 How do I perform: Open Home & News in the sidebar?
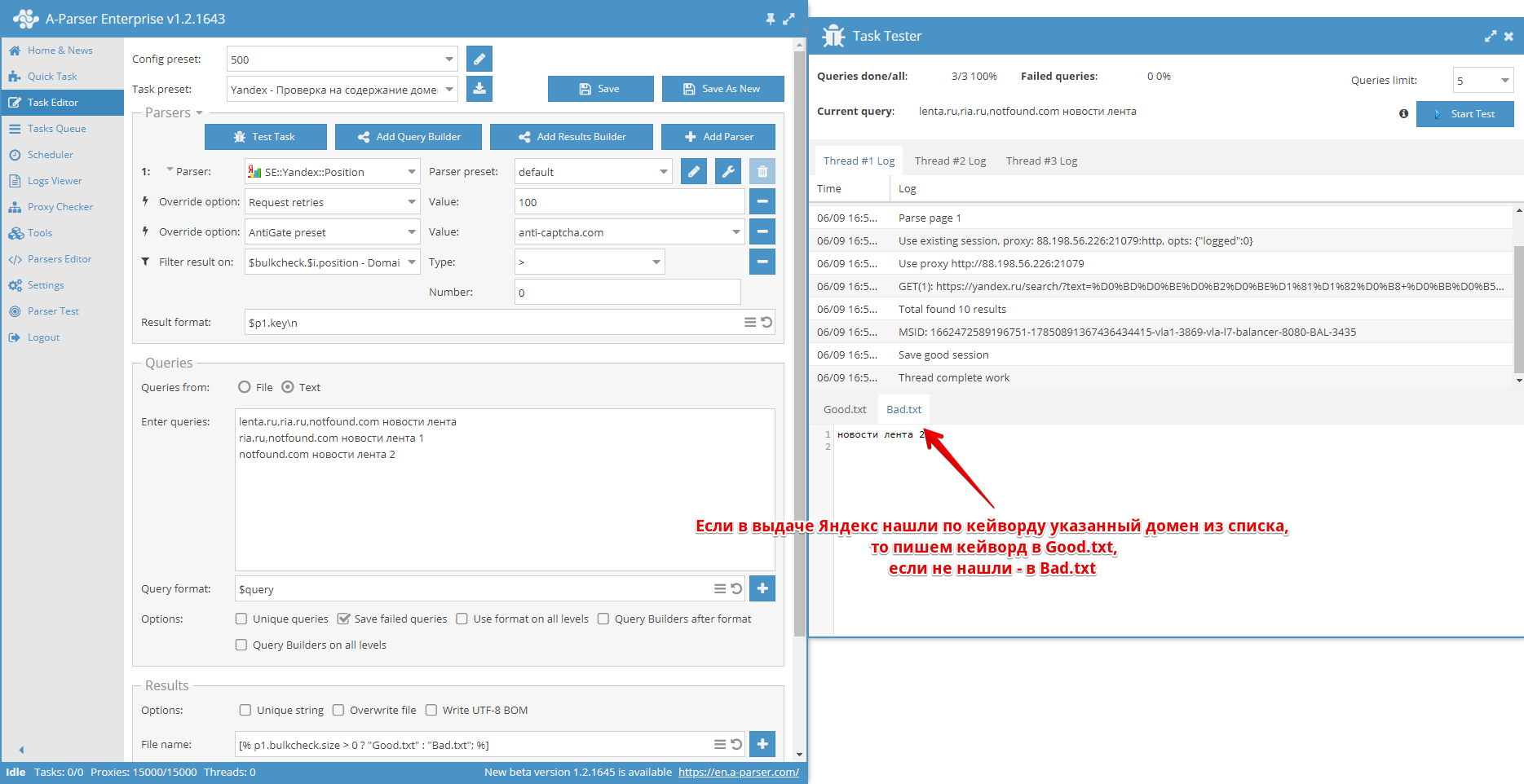(62, 51)
